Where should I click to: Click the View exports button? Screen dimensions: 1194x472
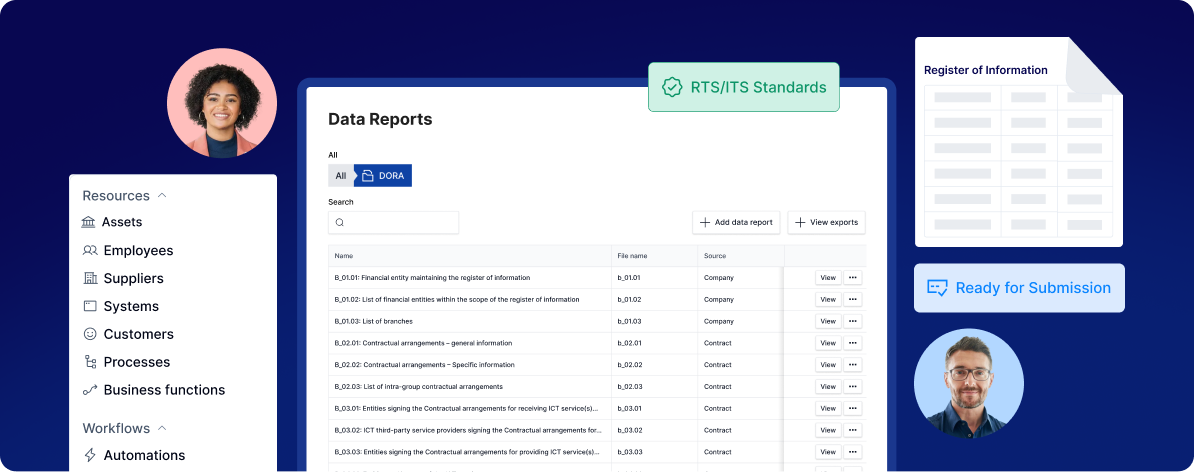826,222
